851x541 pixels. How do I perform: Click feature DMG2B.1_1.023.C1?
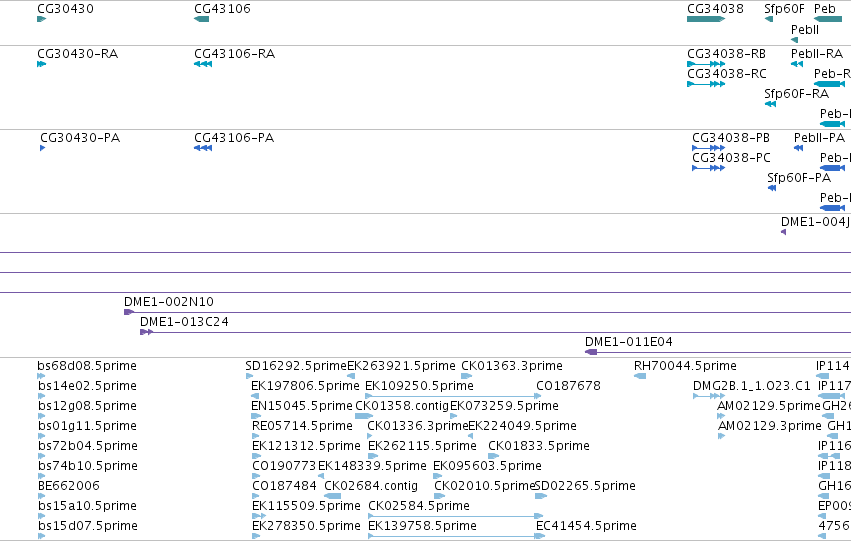coord(751,386)
